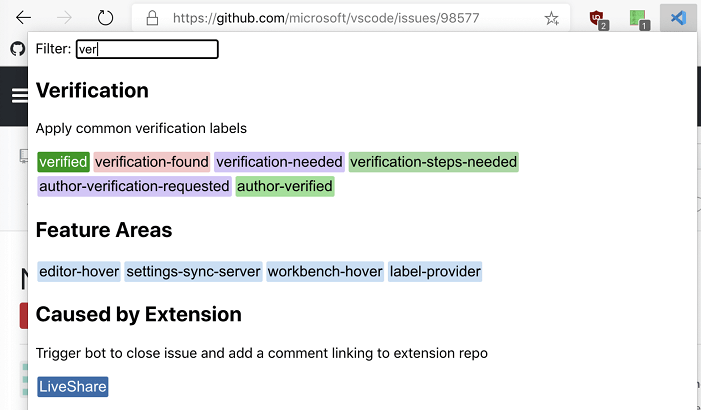
Task: Click the browser back arrow
Action: tap(23, 18)
